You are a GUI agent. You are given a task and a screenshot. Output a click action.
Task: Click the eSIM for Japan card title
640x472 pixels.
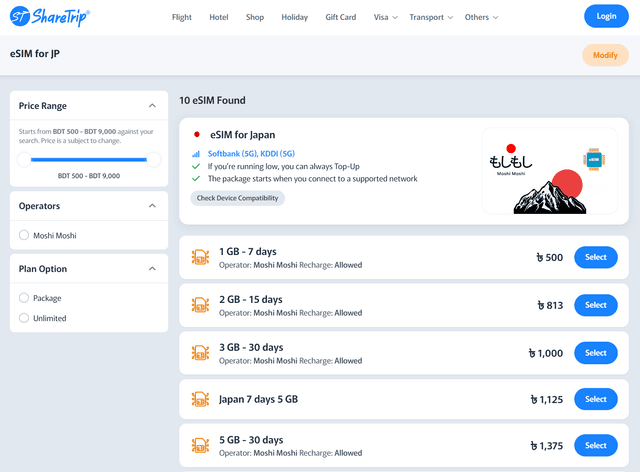click(x=242, y=135)
